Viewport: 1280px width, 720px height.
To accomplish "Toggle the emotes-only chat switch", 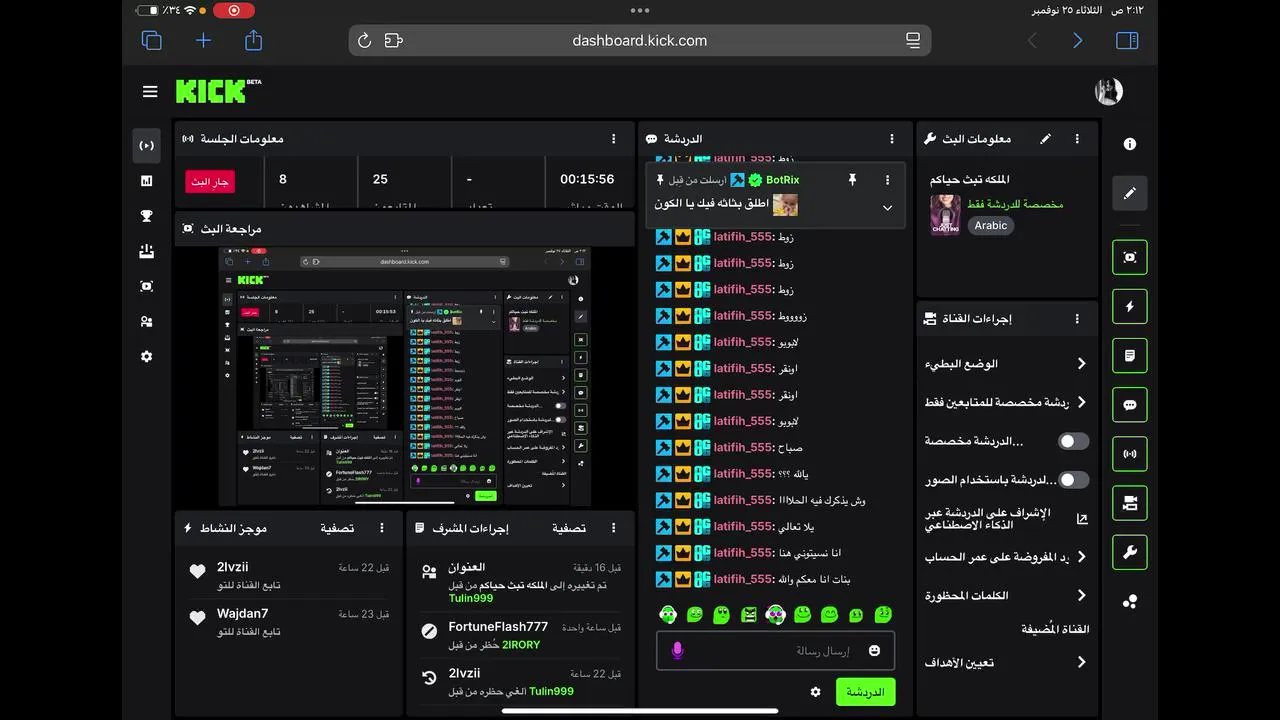I will pyautogui.click(x=1073, y=480).
